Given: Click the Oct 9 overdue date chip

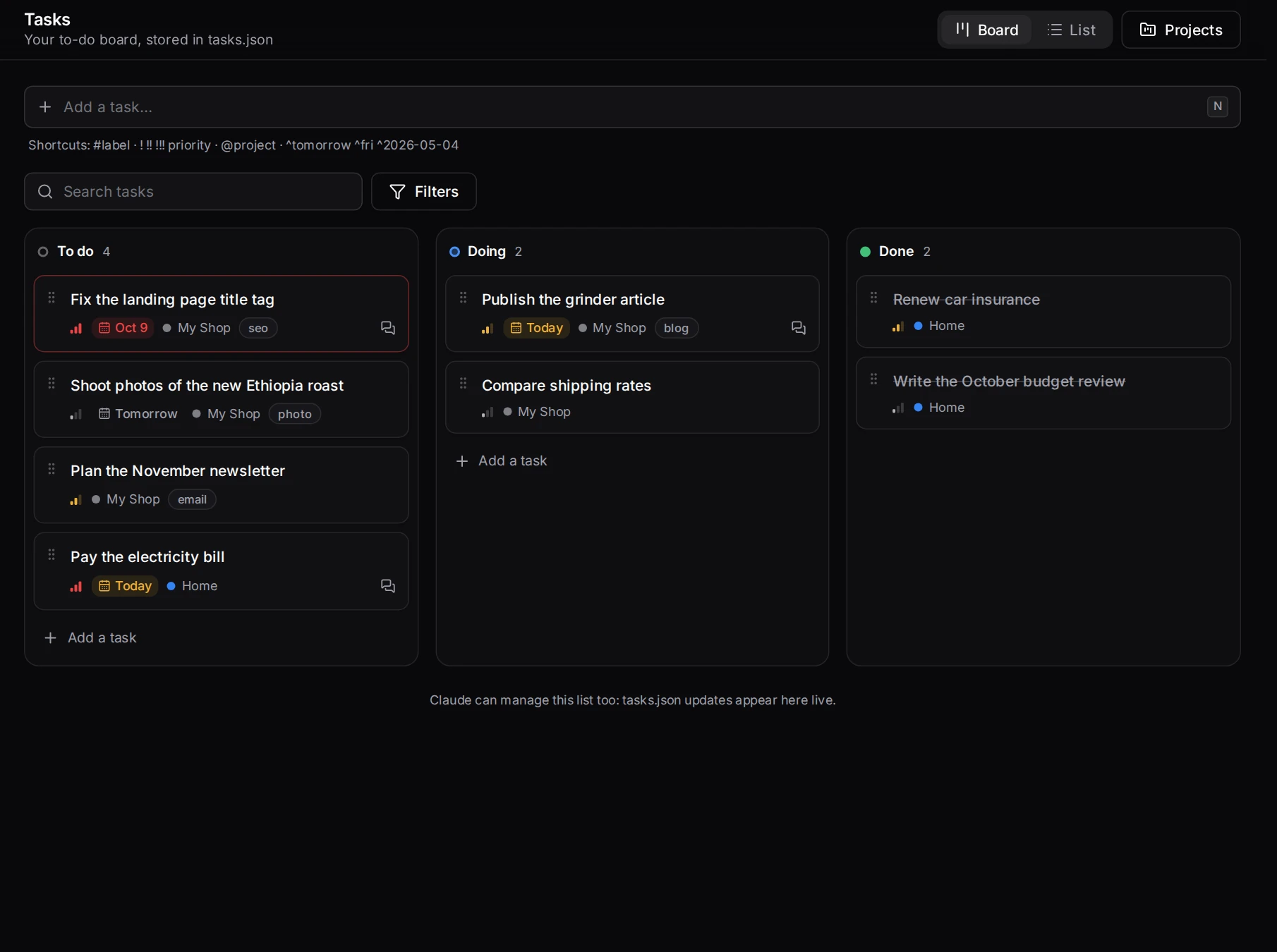Looking at the screenshot, I should coord(123,328).
